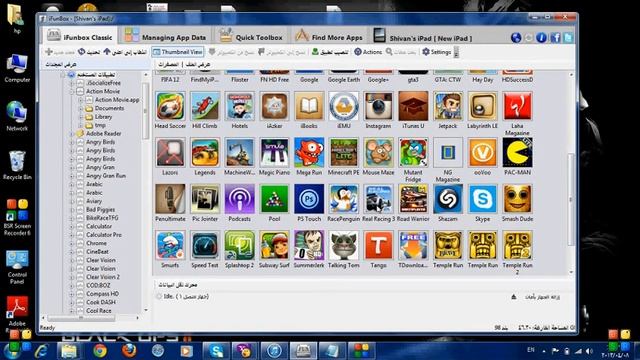Open Shivan's iPad tab
Image resolution: width=640 pixels, height=360 pixels.
tap(423, 37)
